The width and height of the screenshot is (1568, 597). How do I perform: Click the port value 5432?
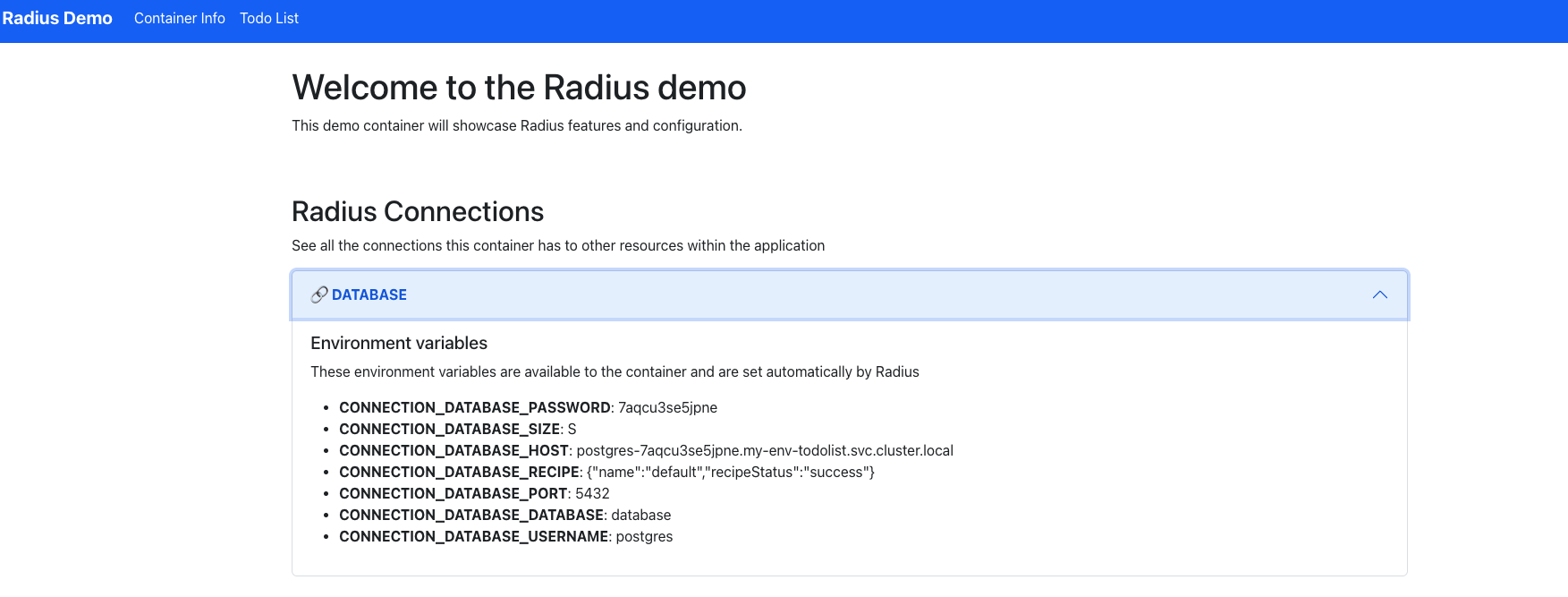click(592, 493)
